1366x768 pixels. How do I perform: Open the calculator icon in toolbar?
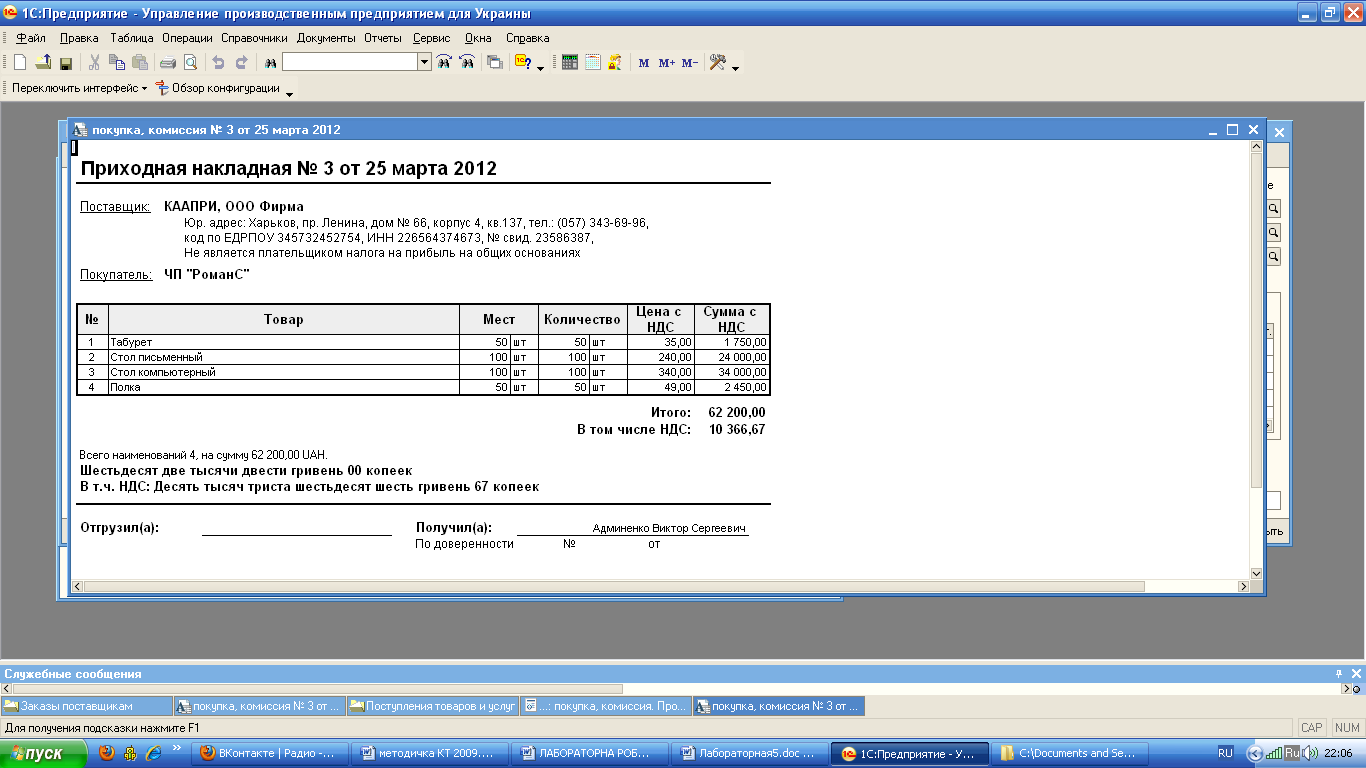[570, 62]
